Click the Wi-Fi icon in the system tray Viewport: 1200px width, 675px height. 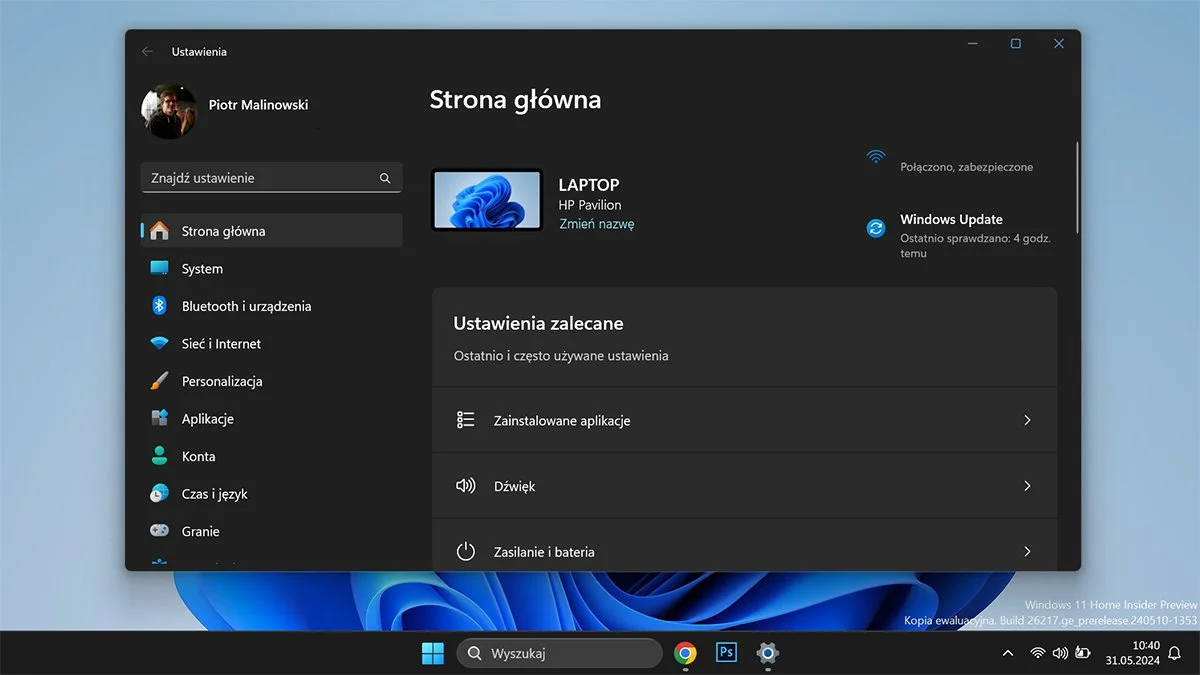tap(1037, 652)
